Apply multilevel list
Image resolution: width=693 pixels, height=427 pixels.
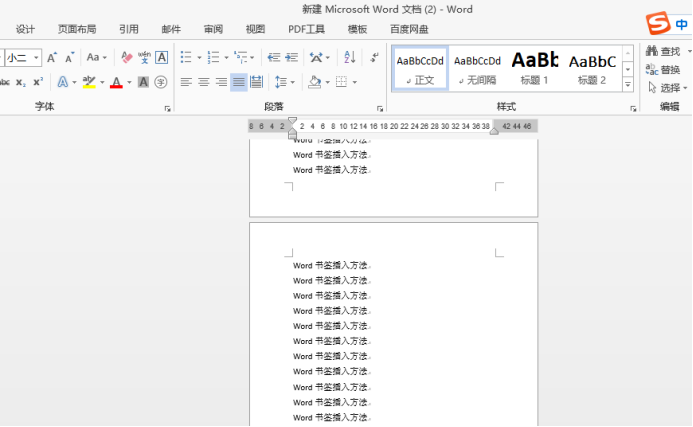241,57
